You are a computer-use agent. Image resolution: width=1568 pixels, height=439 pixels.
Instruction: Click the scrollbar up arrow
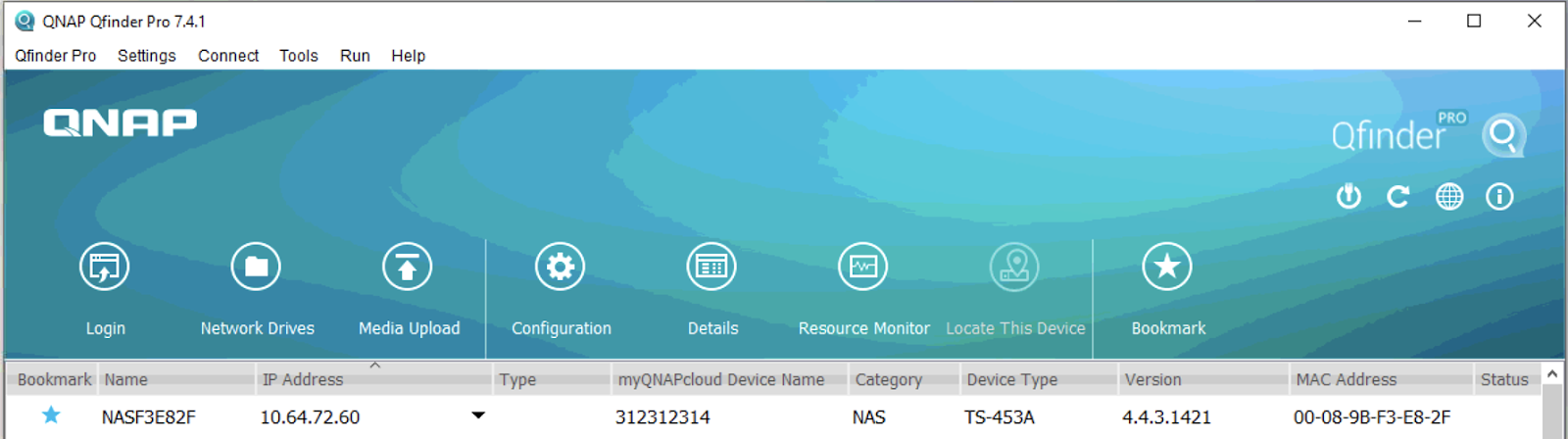coord(1552,374)
